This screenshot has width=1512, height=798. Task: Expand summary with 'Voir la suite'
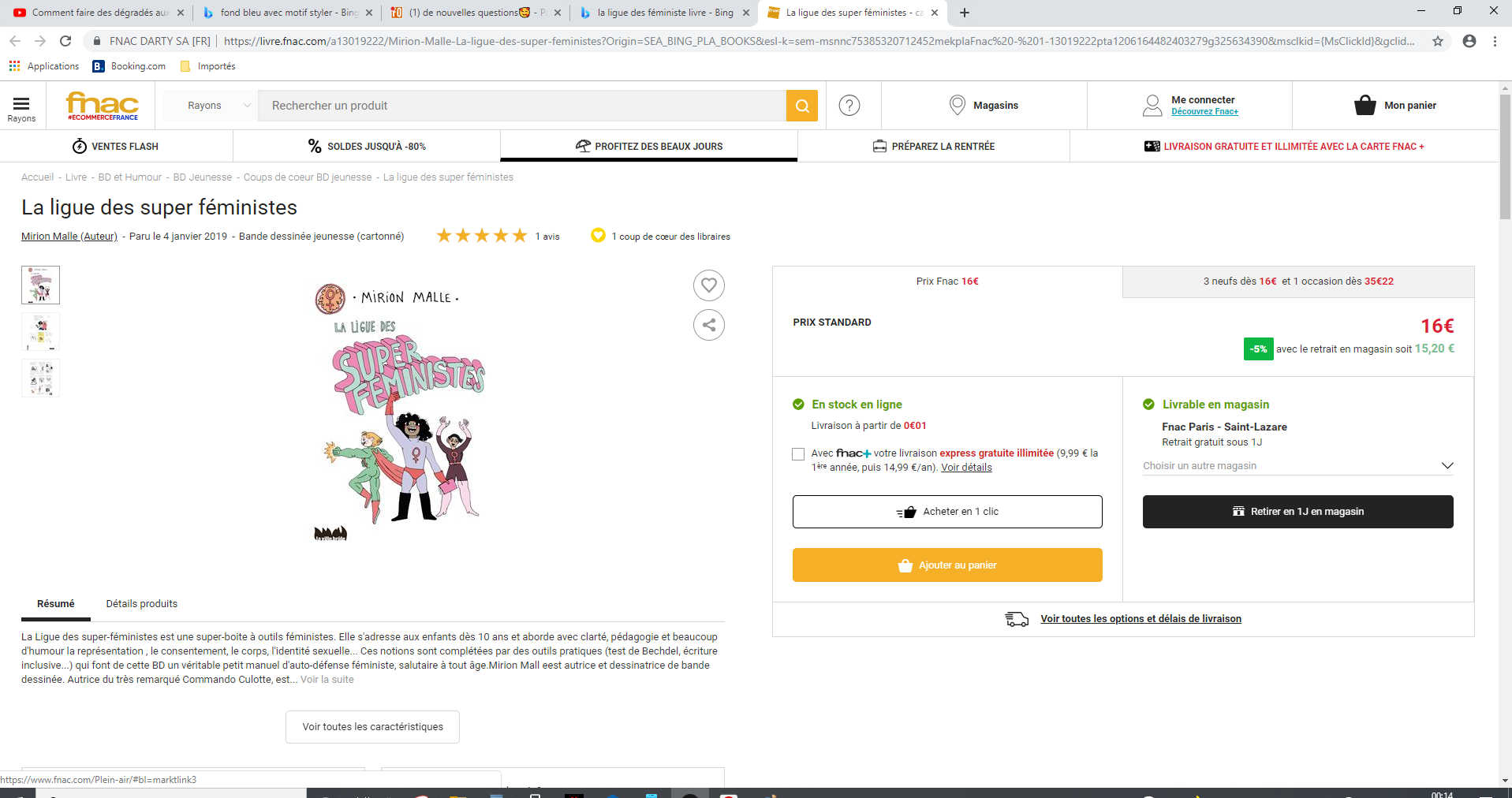[x=327, y=680]
